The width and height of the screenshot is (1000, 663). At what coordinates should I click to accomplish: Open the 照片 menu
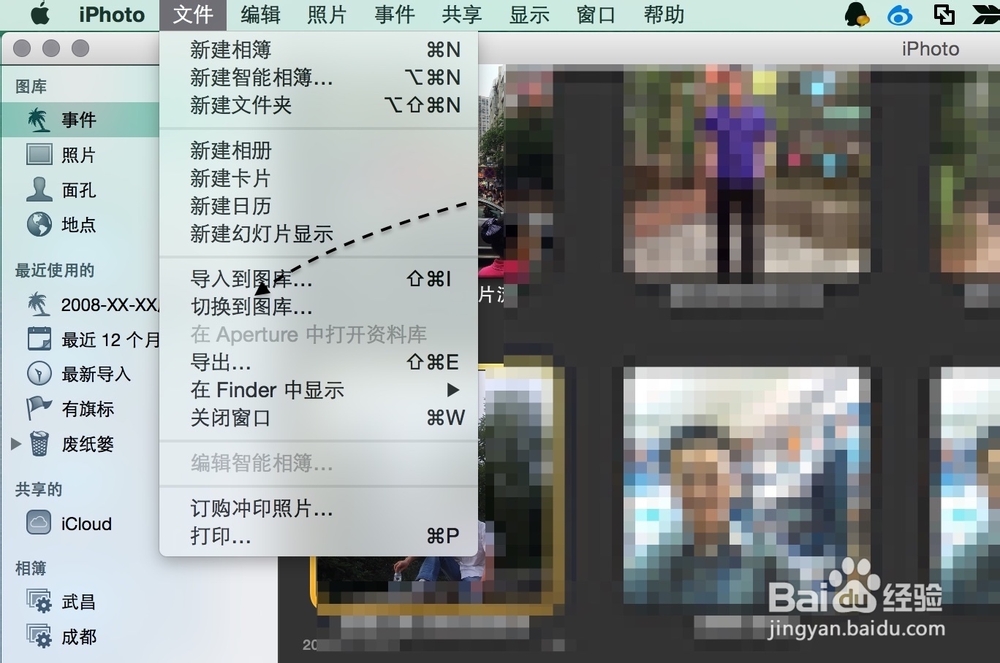pyautogui.click(x=327, y=15)
